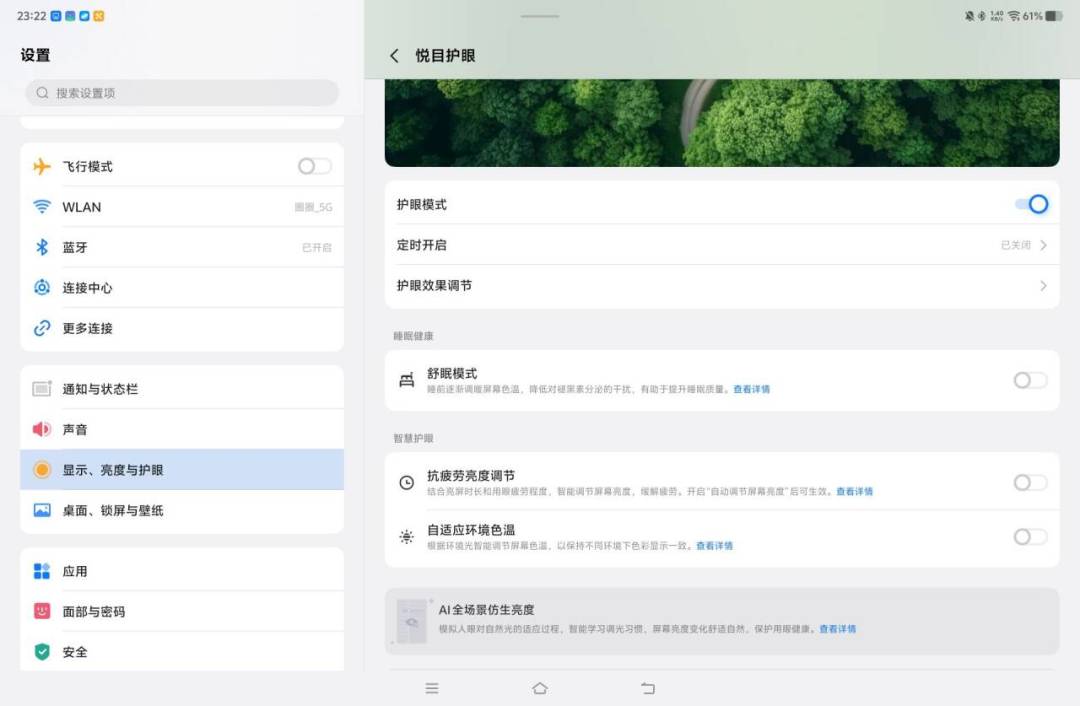This screenshot has width=1080, height=706.
Task: Tap the airplane icon for 飞行模式
Action: click(x=42, y=167)
